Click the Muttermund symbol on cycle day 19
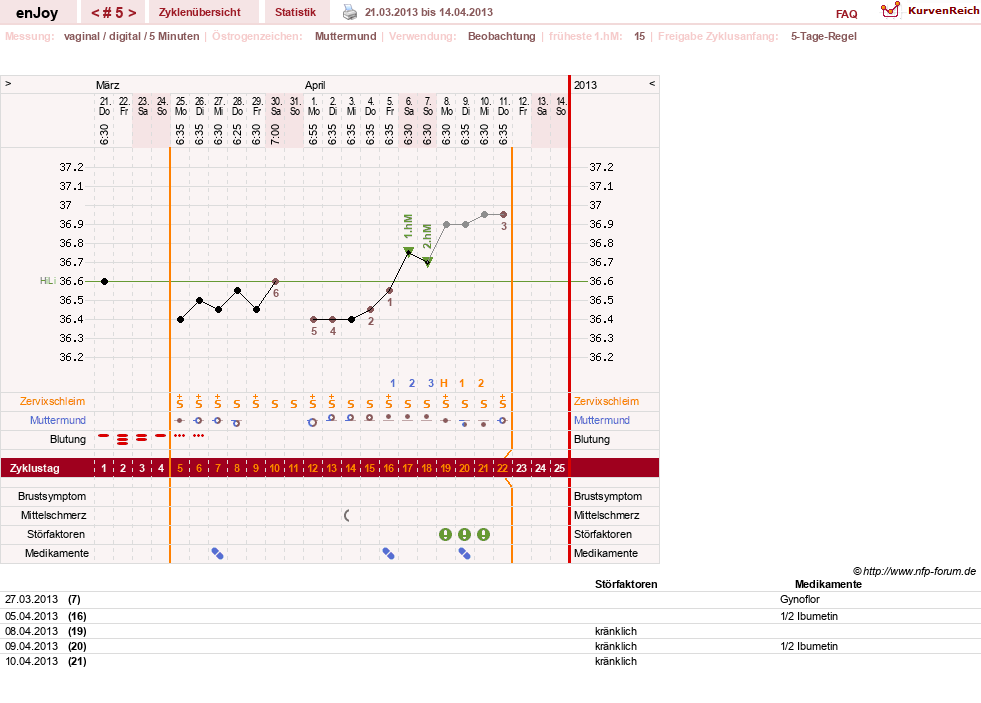Viewport: 981px width, 703px height. pos(445,421)
